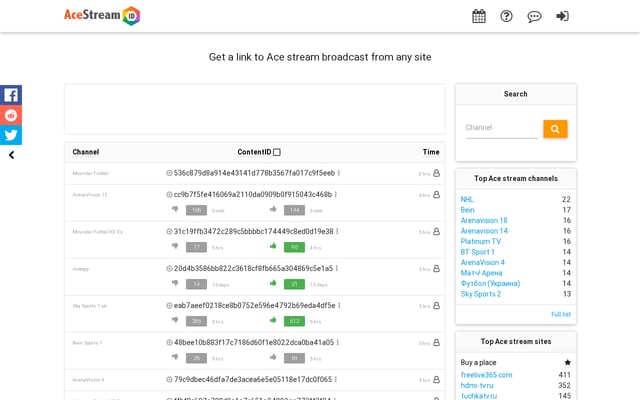Click play icon beside 79c9dbec46dfa7de content ID
This screenshot has width=640, height=400.
tap(169, 380)
